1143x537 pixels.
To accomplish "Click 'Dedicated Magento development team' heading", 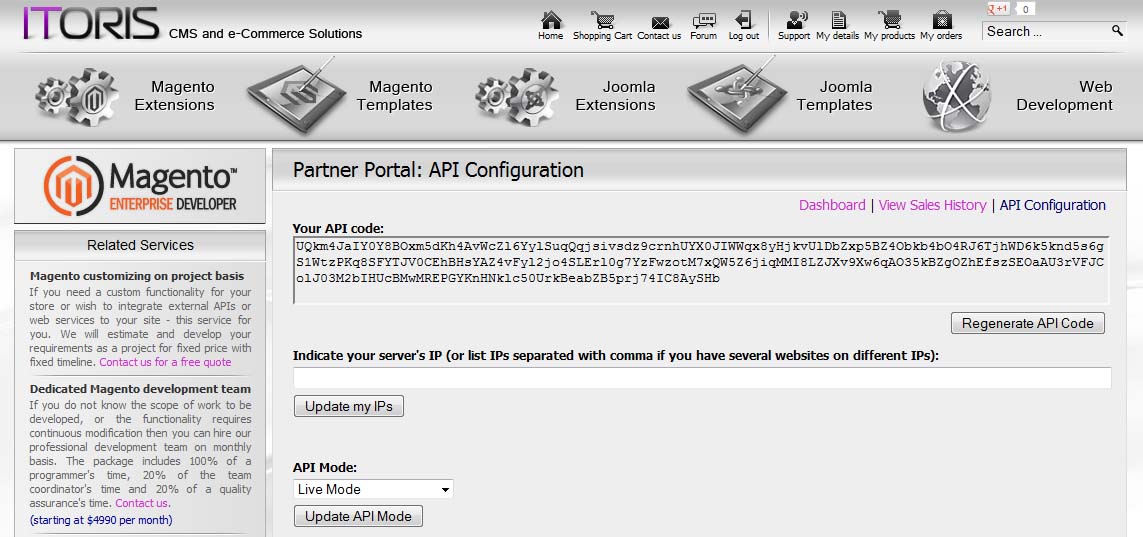I will click(140, 389).
